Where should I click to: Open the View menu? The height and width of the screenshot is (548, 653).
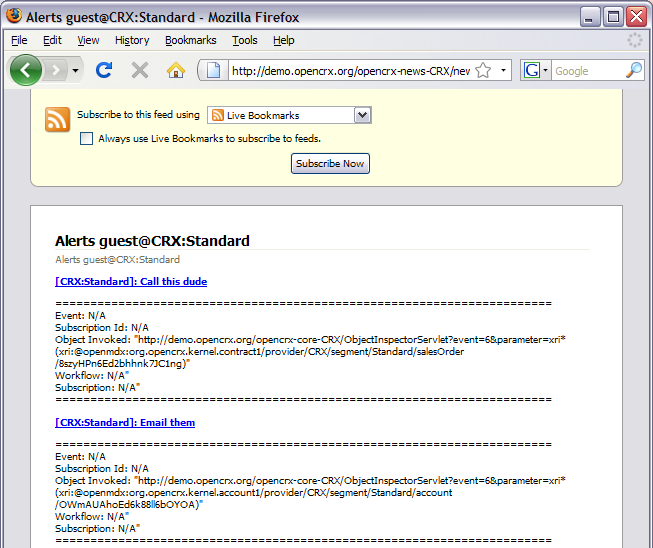88,40
